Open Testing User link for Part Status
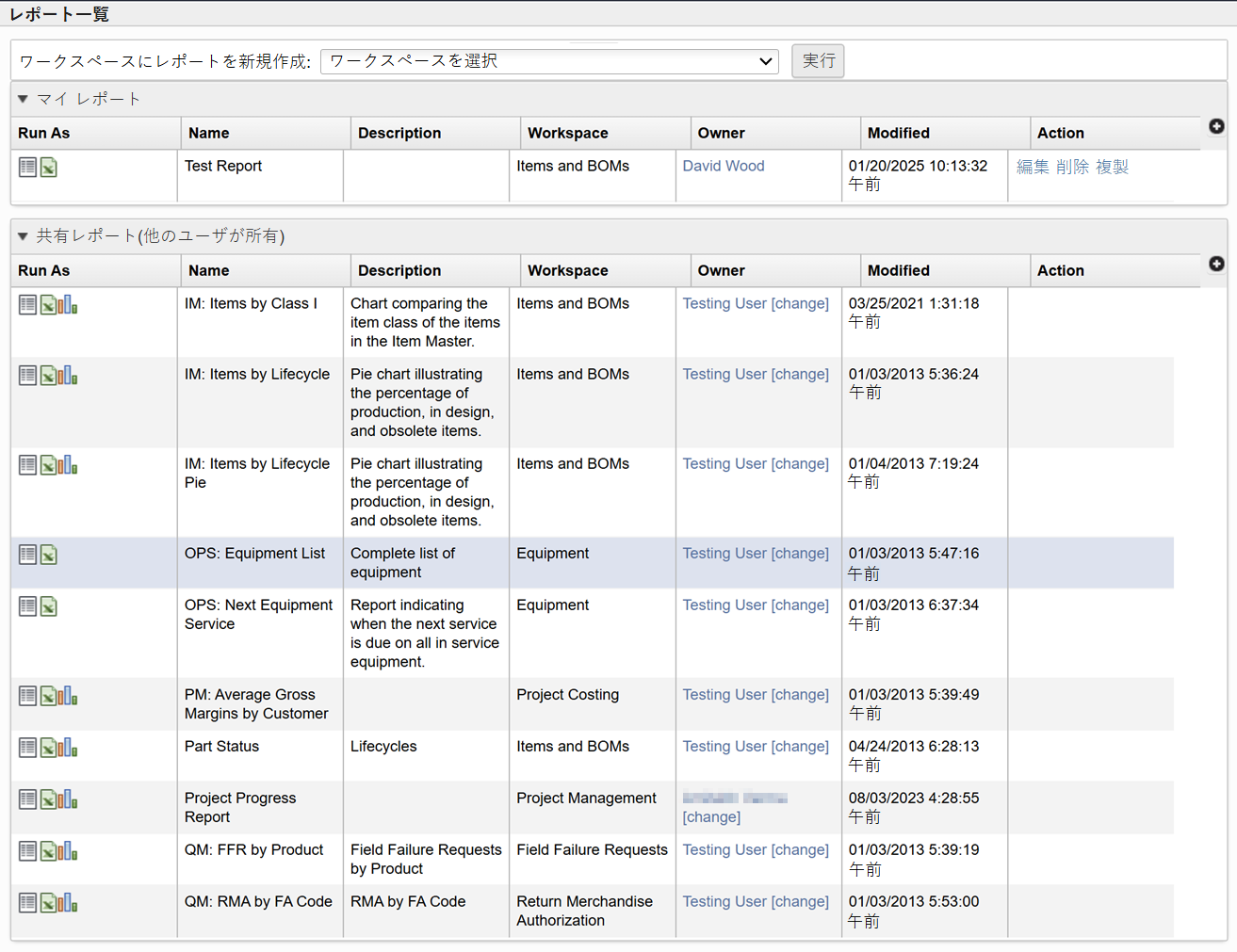 click(x=724, y=747)
